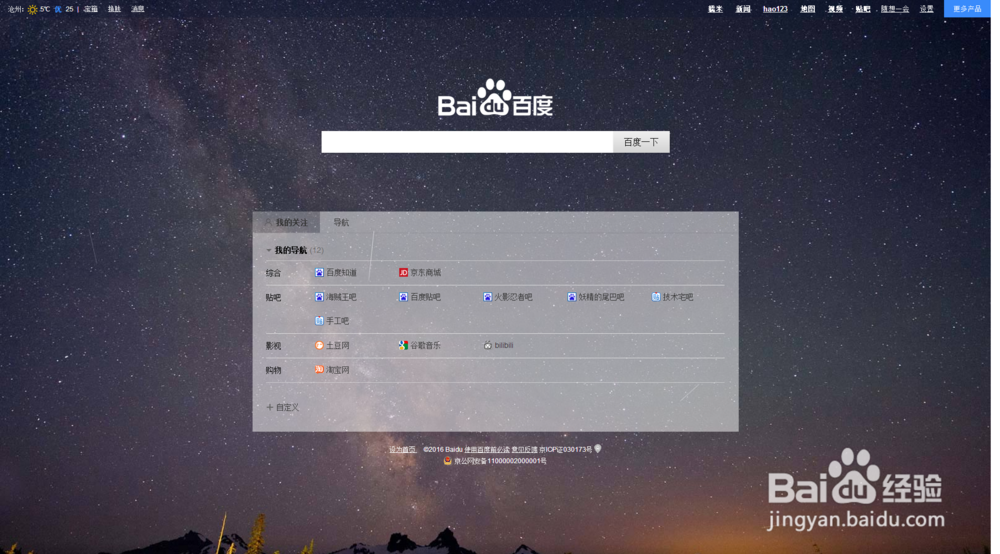The height and width of the screenshot is (554, 1000).
Task: Open the 京东商城 link text
Action: point(425,272)
